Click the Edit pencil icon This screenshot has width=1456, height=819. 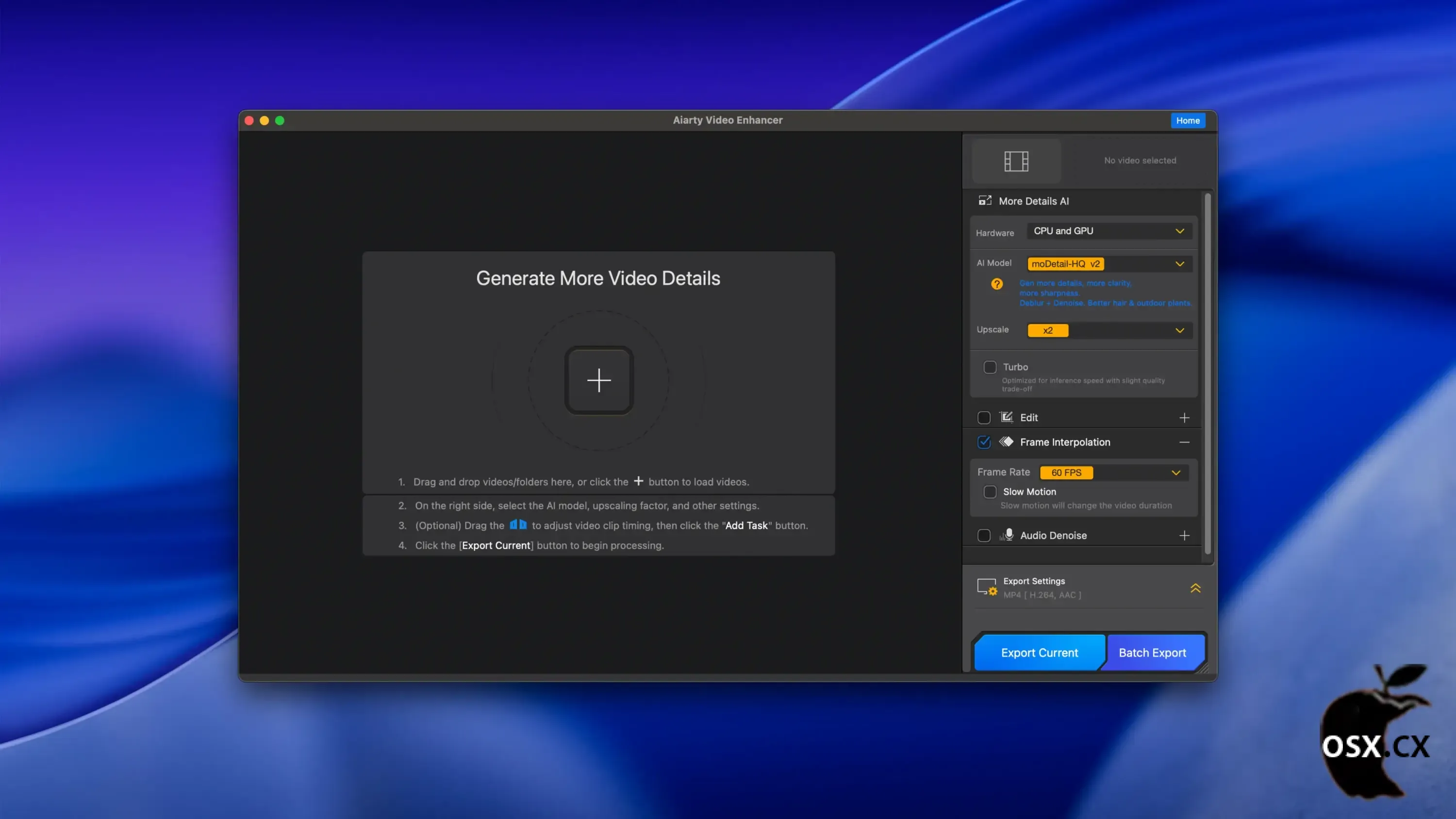[x=1007, y=417]
